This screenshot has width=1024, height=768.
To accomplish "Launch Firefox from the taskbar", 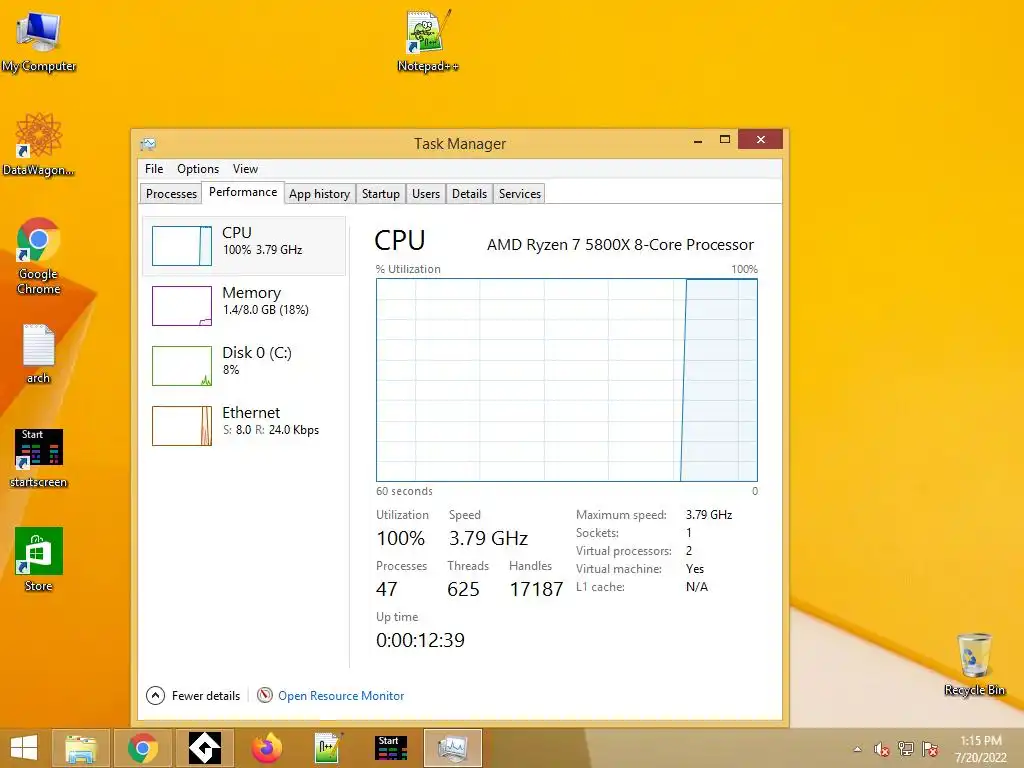I will click(266, 748).
